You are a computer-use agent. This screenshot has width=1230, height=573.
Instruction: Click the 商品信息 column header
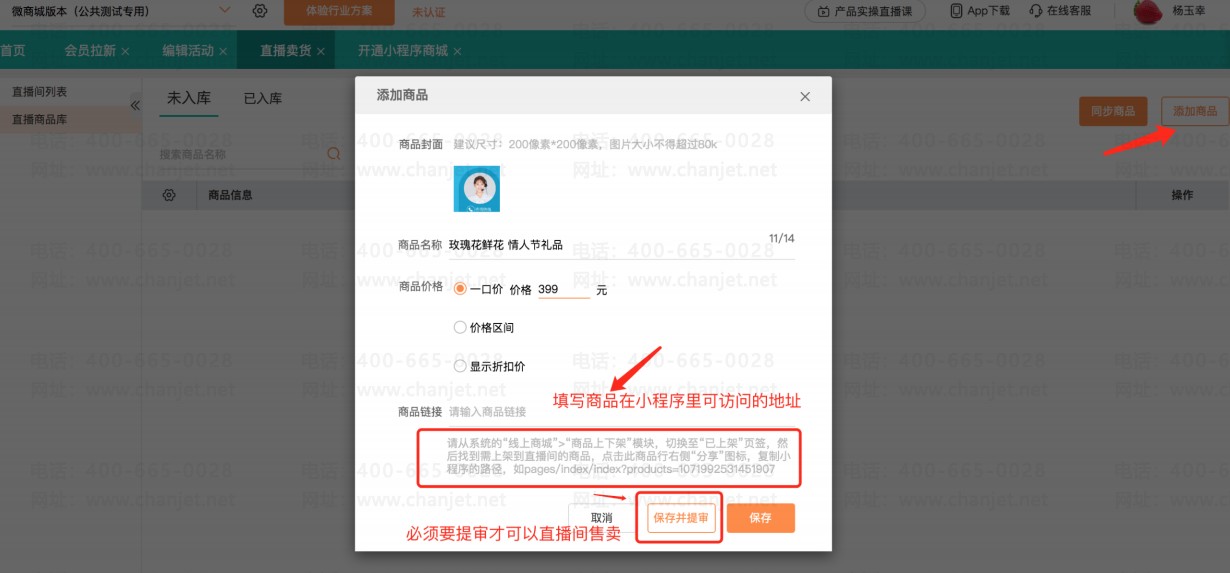coord(230,195)
